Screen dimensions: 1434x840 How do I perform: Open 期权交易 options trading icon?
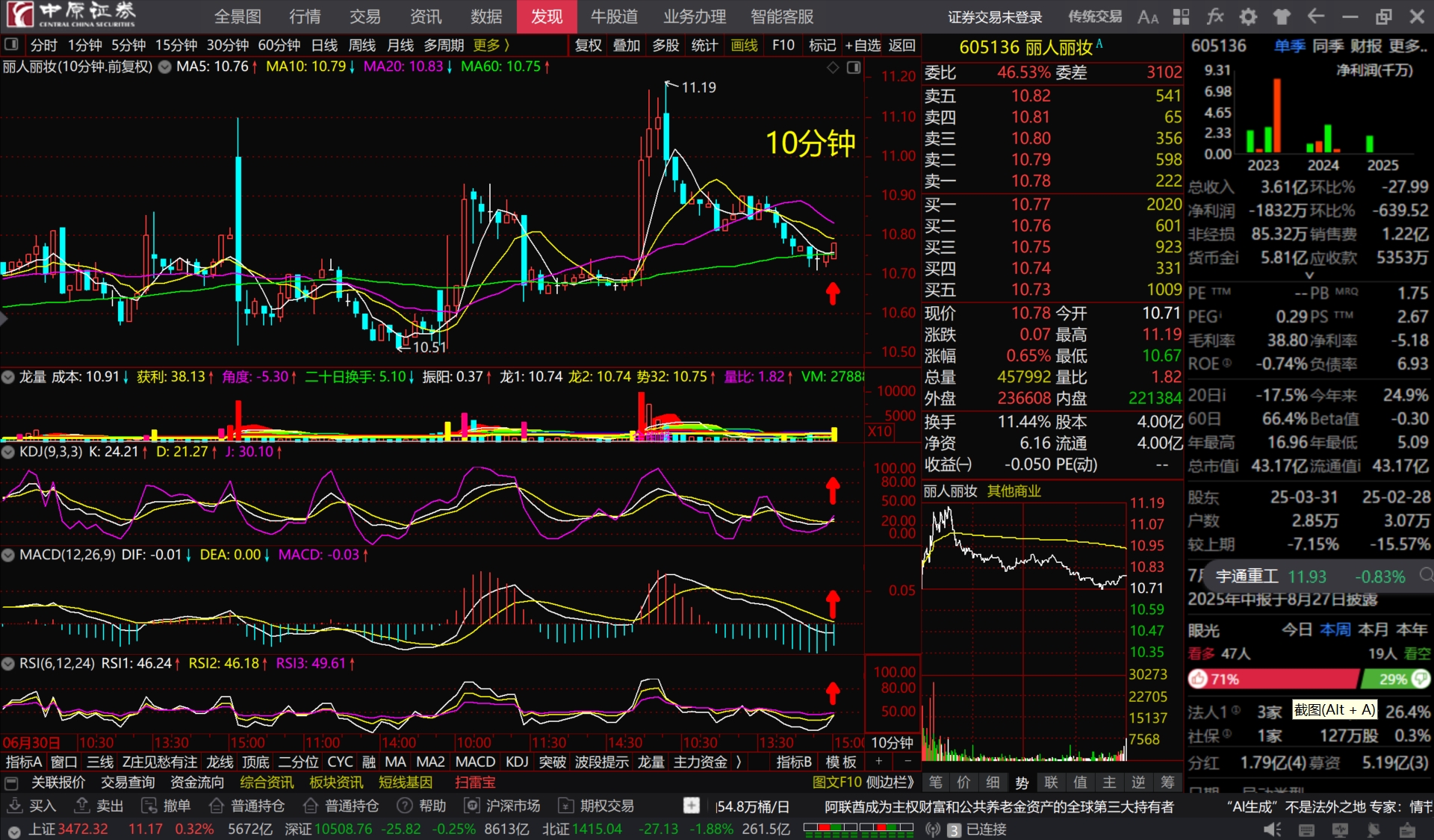566,806
